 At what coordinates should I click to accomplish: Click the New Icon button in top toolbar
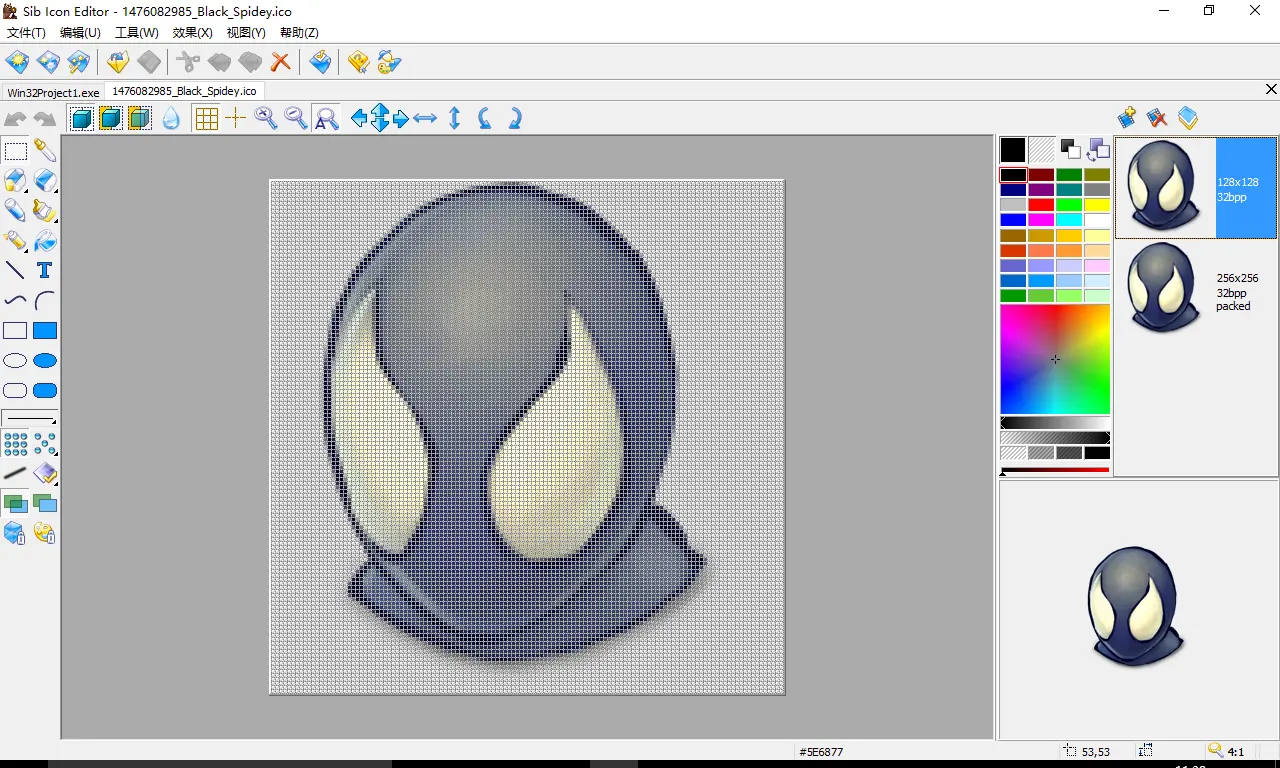click(x=17, y=62)
